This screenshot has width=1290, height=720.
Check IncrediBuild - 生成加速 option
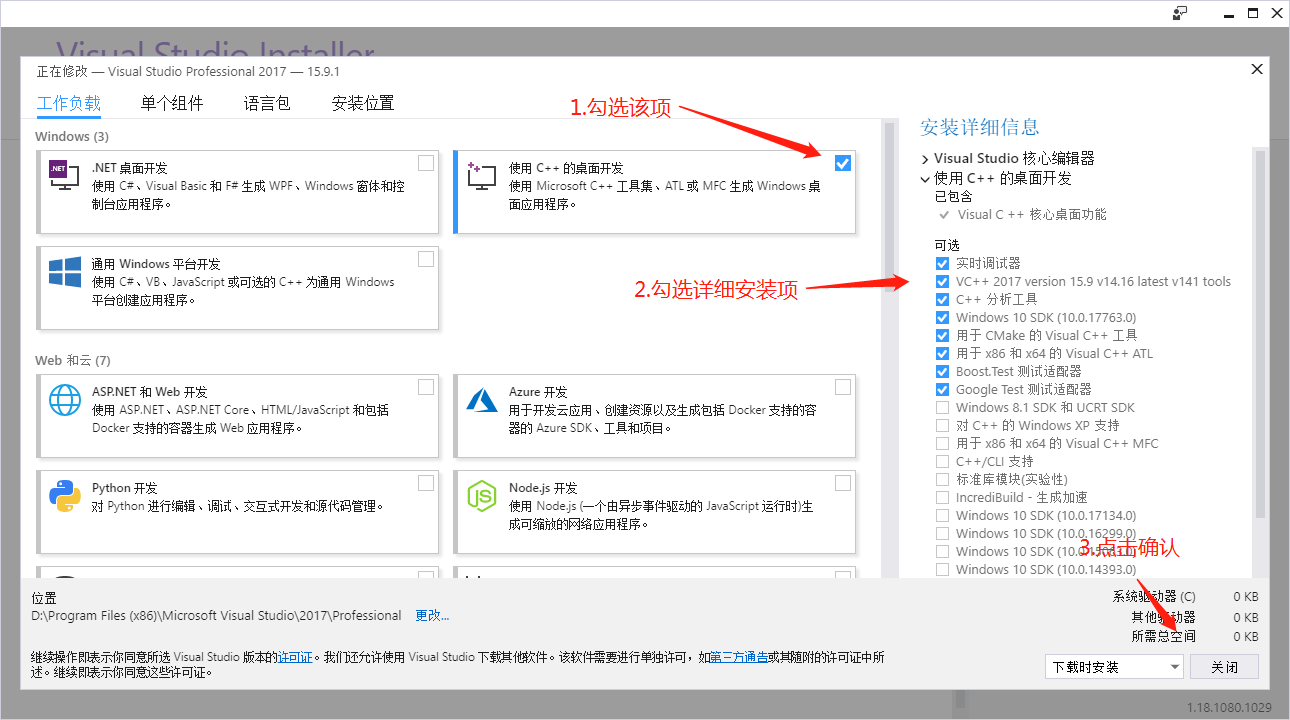[942, 498]
